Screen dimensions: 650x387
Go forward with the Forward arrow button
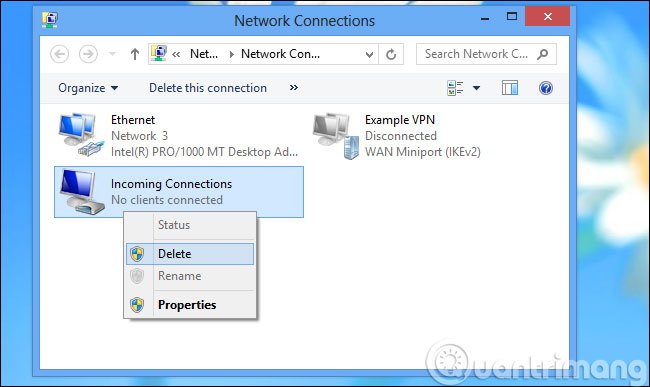click(88, 54)
